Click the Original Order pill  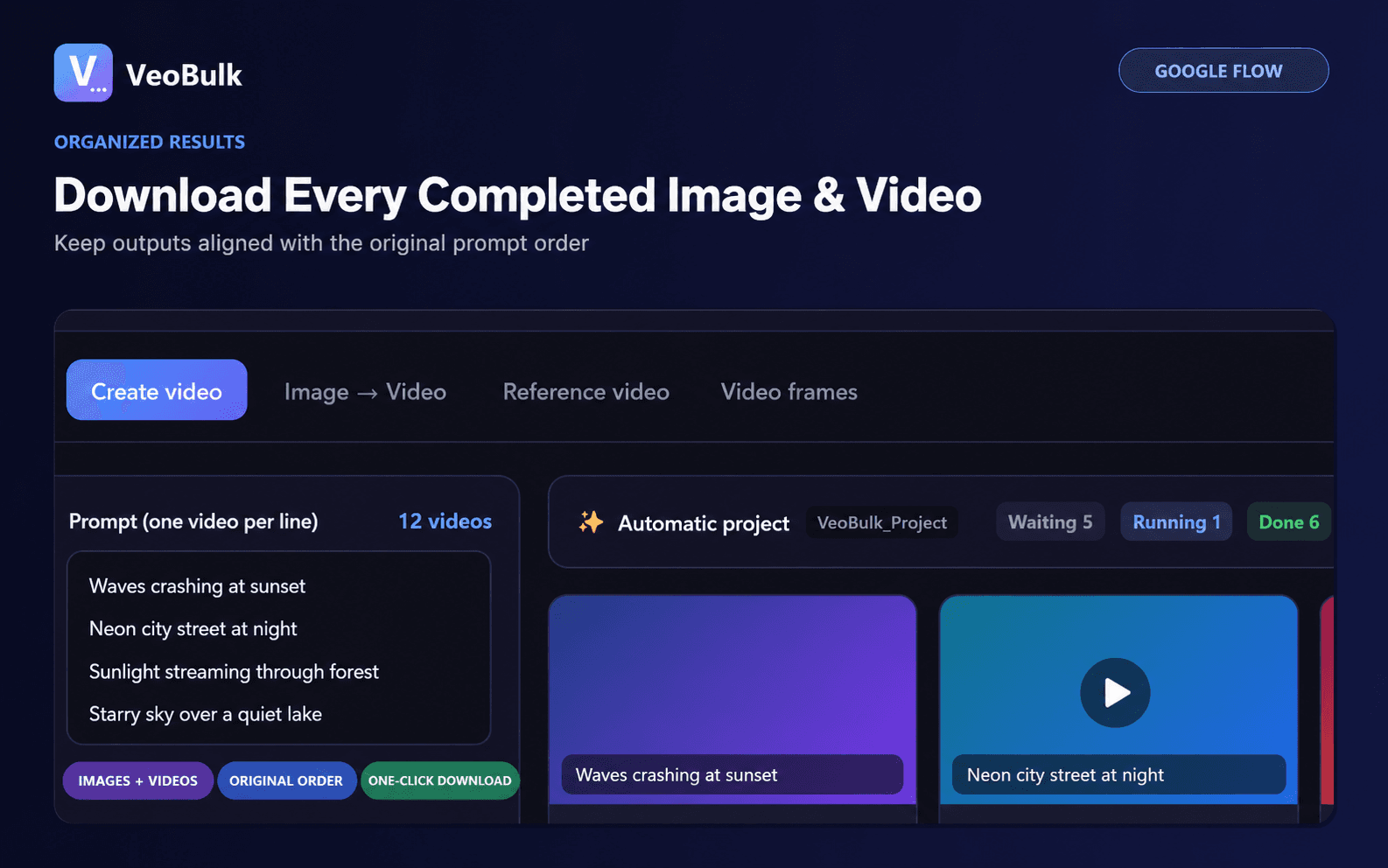pyautogui.click(x=286, y=780)
